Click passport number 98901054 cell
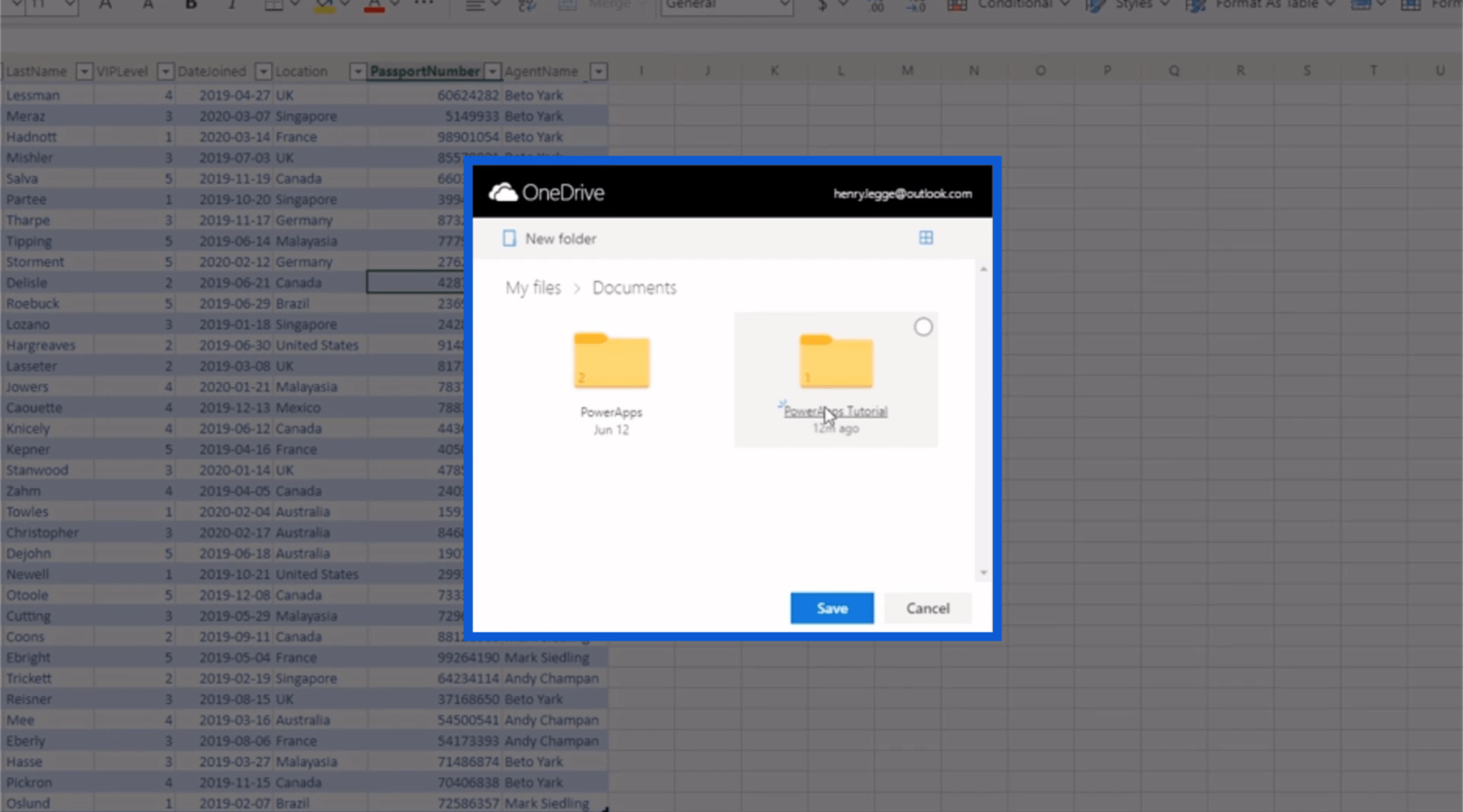 (x=435, y=138)
